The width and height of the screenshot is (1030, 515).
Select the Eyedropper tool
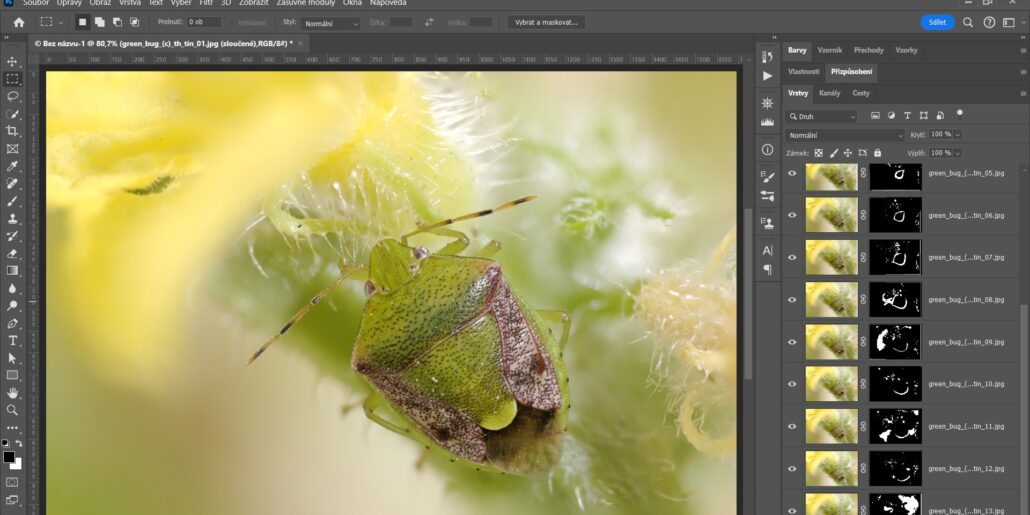pyautogui.click(x=12, y=166)
